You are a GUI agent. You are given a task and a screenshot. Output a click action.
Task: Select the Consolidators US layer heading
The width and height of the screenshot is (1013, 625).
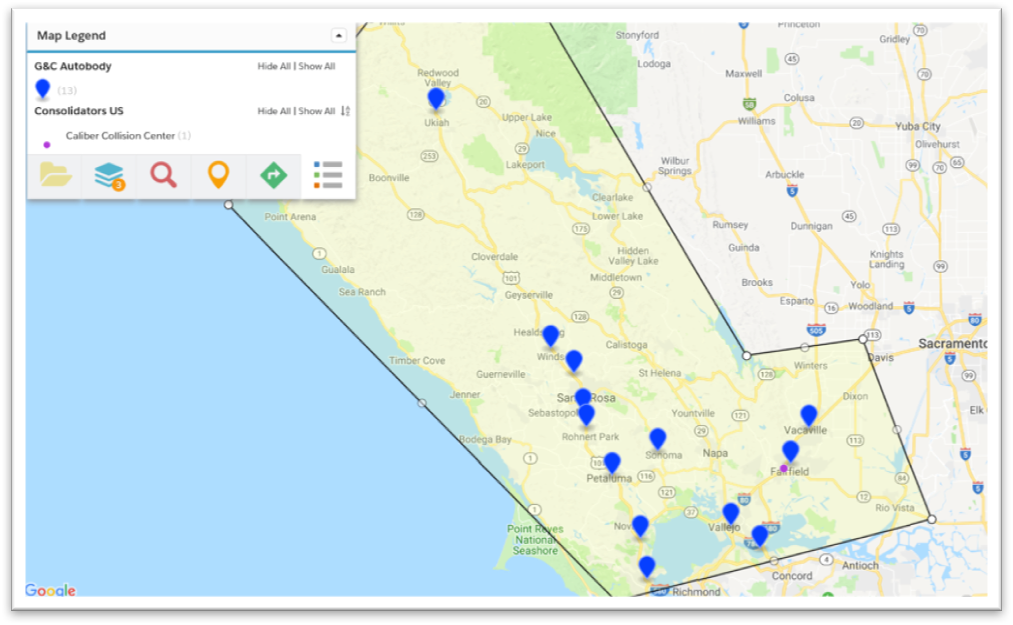point(79,111)
